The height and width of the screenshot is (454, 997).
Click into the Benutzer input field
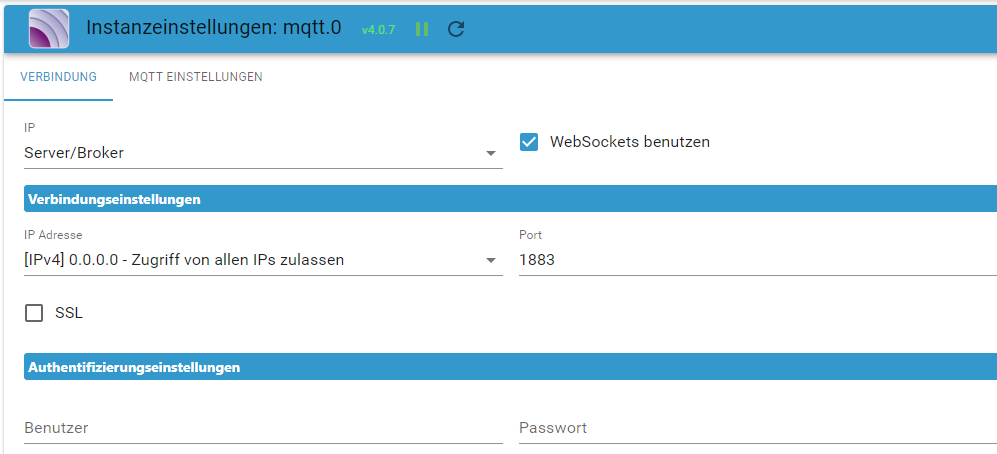263,428
